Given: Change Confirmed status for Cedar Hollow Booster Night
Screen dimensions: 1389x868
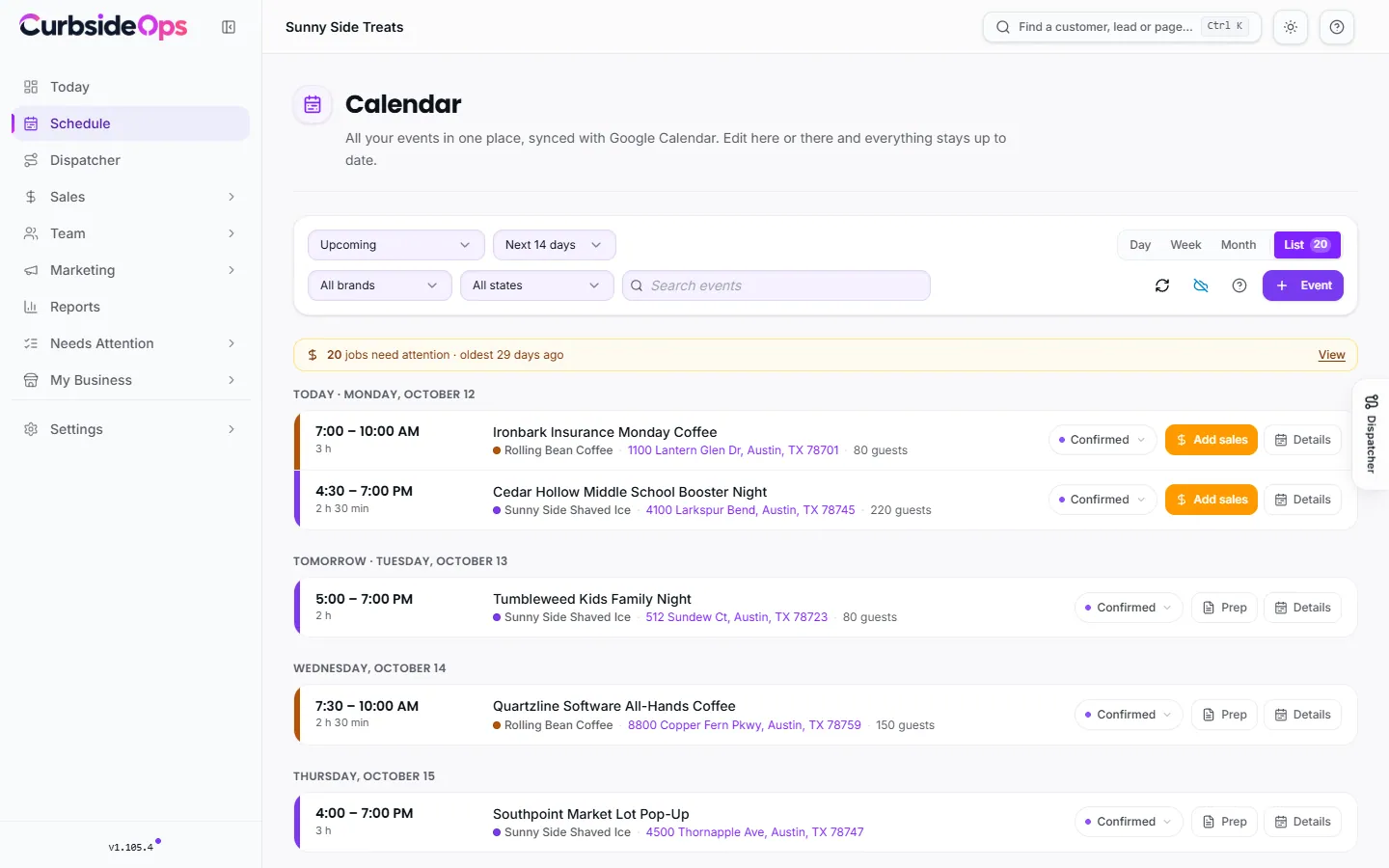Looking at the screenshot, I should coord(1103,500).
